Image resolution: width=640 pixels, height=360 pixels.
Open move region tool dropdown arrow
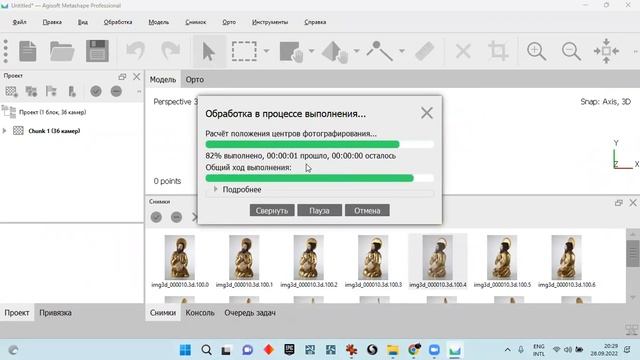point(311,51)
